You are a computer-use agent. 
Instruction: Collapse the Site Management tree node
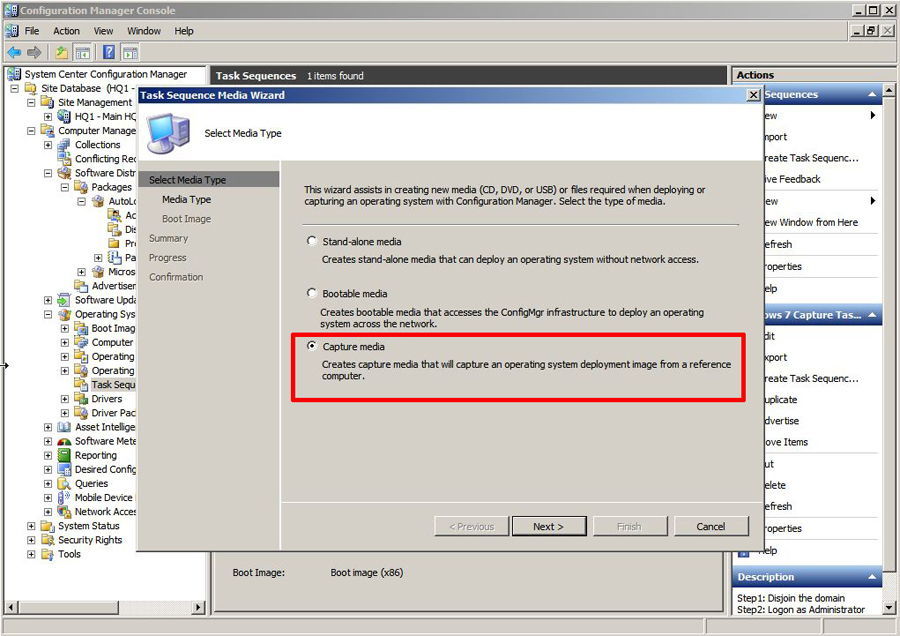31,102
